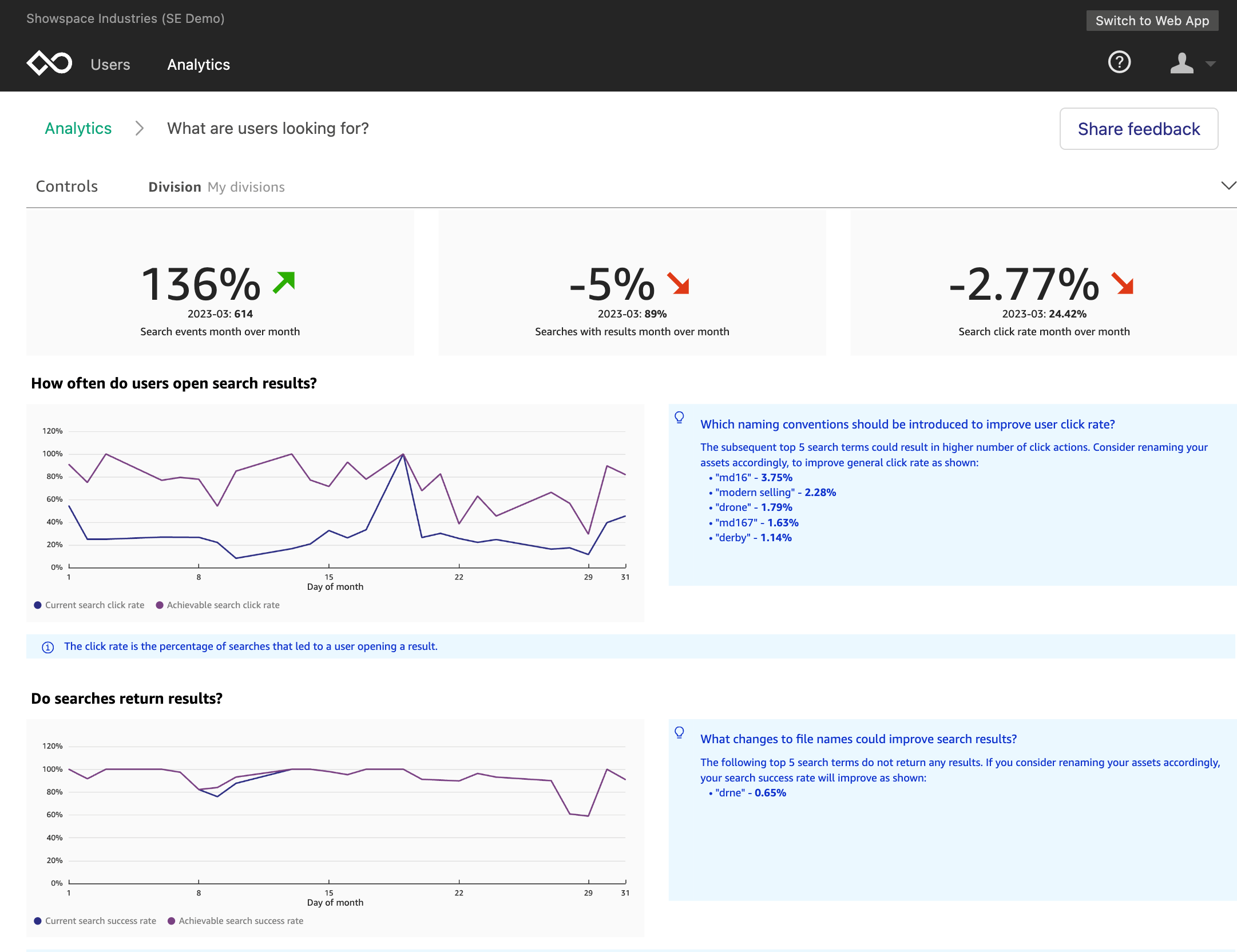Switch to the Users navigation tab
This screenshot has height=952, width=1237.
click(x=110, y=64)
